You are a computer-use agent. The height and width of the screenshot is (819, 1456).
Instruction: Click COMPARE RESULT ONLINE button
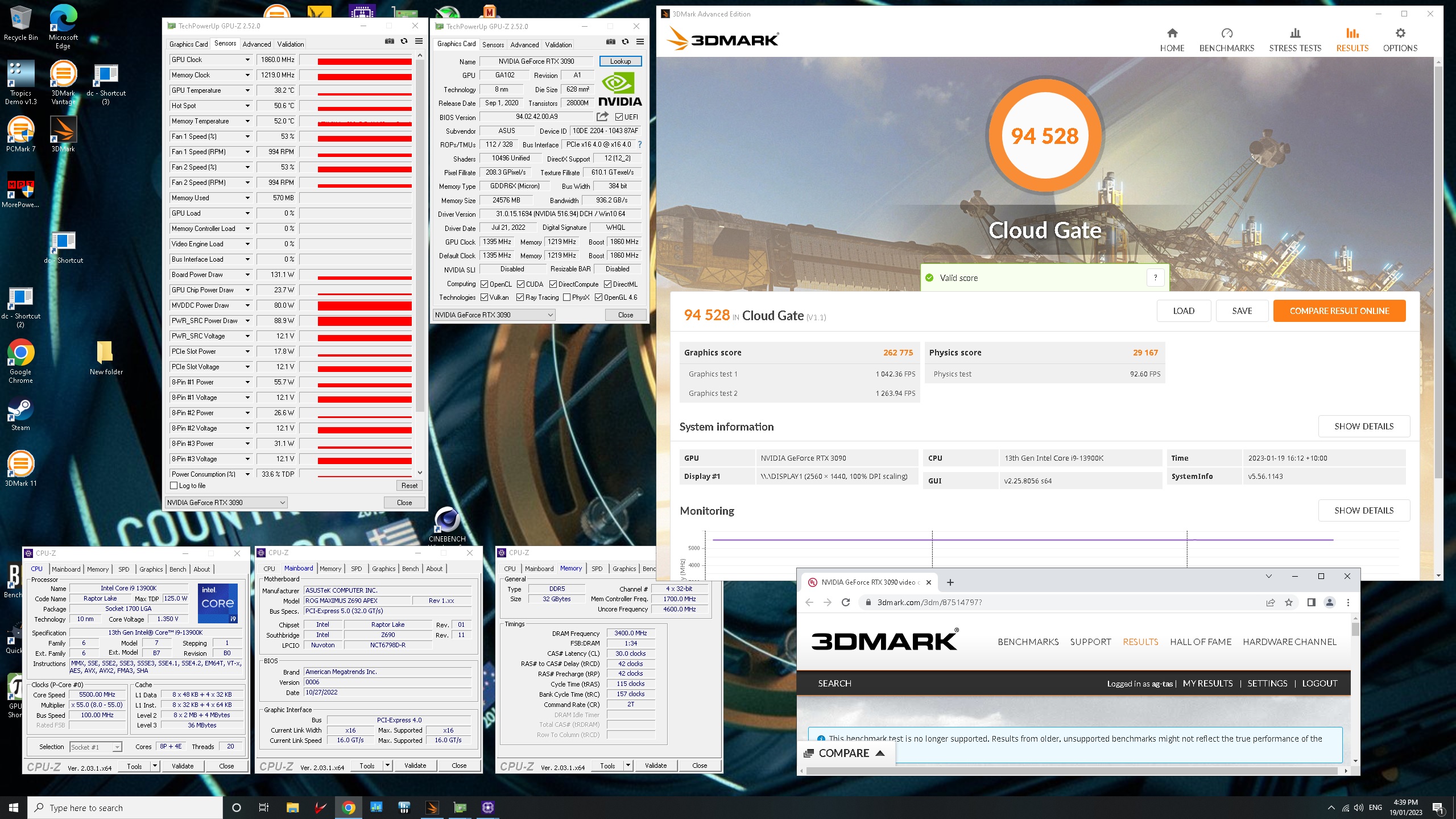(x=1339, y=311)
